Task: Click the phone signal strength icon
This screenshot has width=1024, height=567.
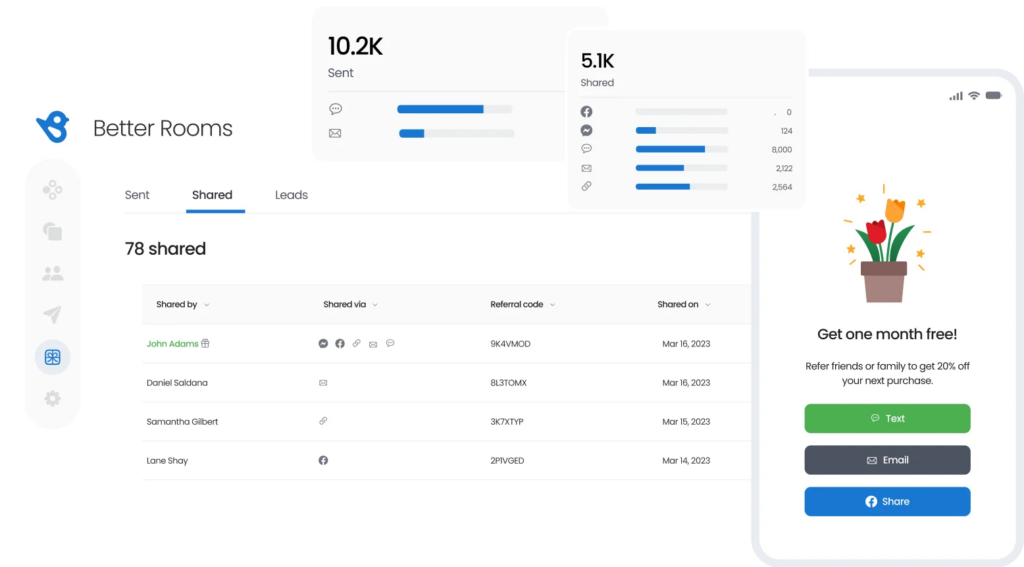Action: pos(956,96)
